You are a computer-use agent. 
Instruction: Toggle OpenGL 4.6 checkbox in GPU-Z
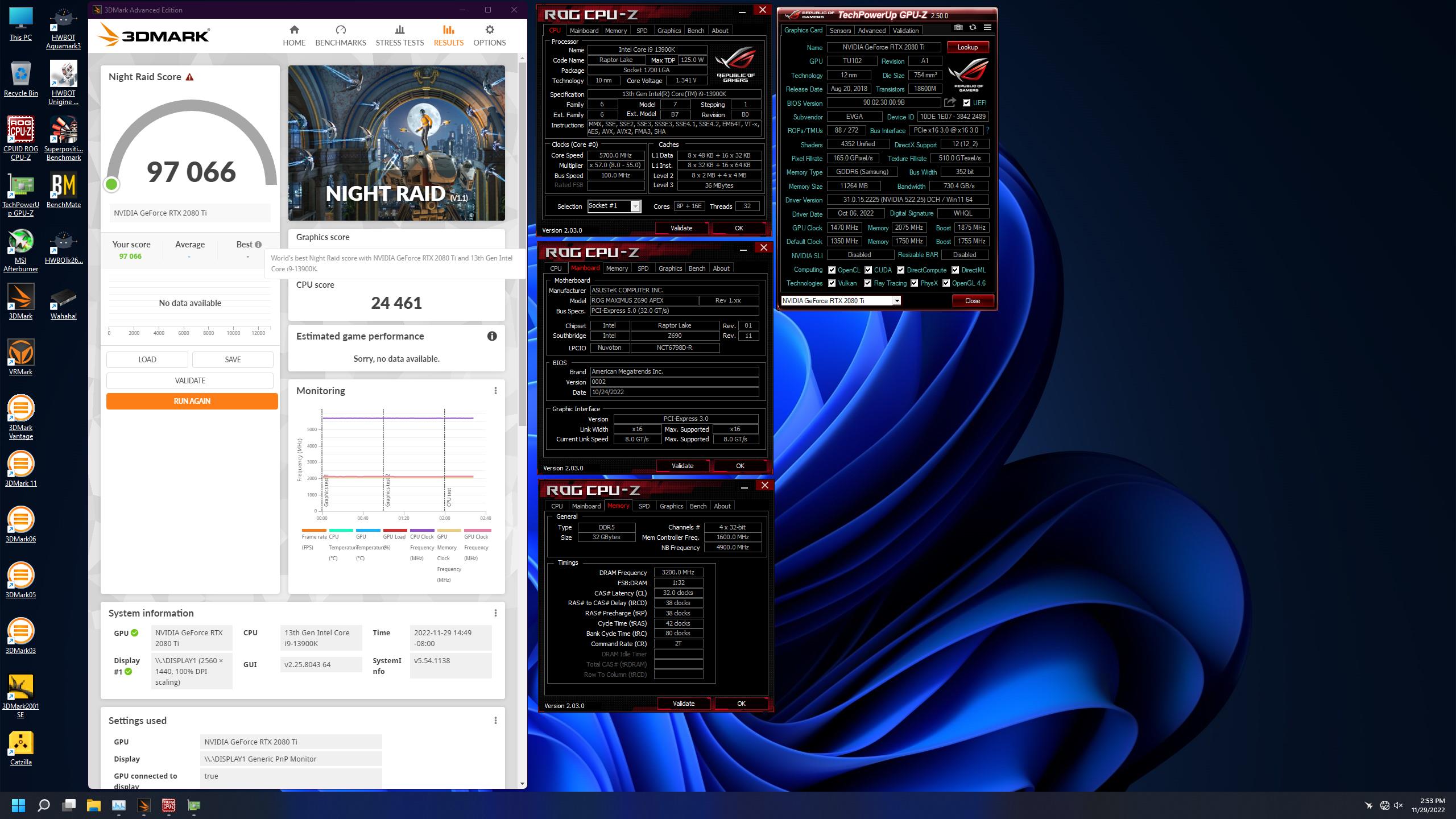tap(946, 283)
